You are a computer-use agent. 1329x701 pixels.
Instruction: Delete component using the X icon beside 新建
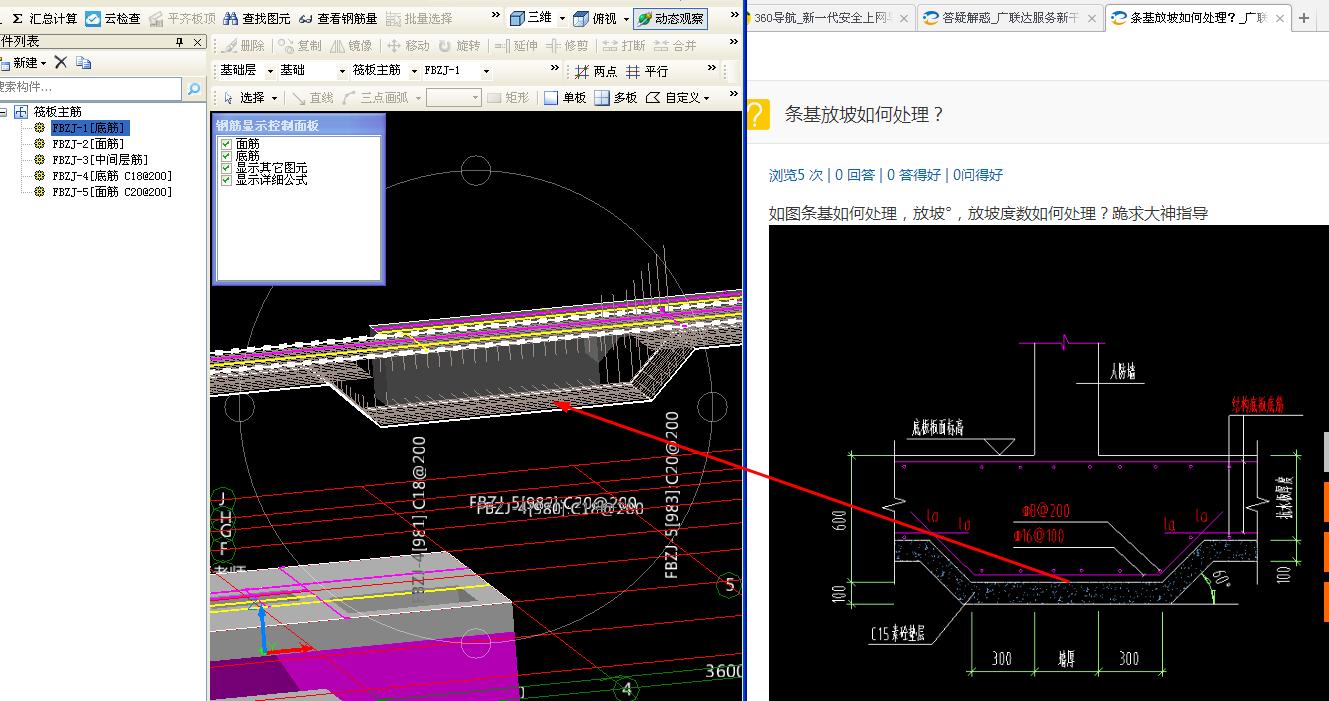(60, 63)
